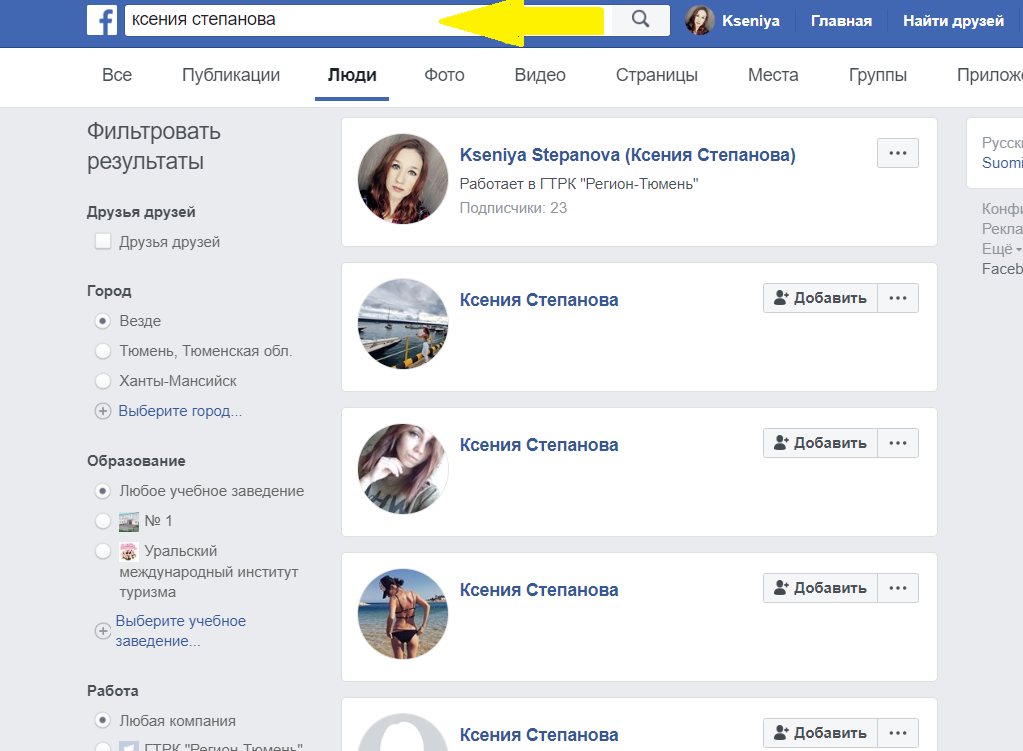Screen dimensions: 1023x751
Task: Open the red-haired woman profile thumbnail
Action: (403, 179)
